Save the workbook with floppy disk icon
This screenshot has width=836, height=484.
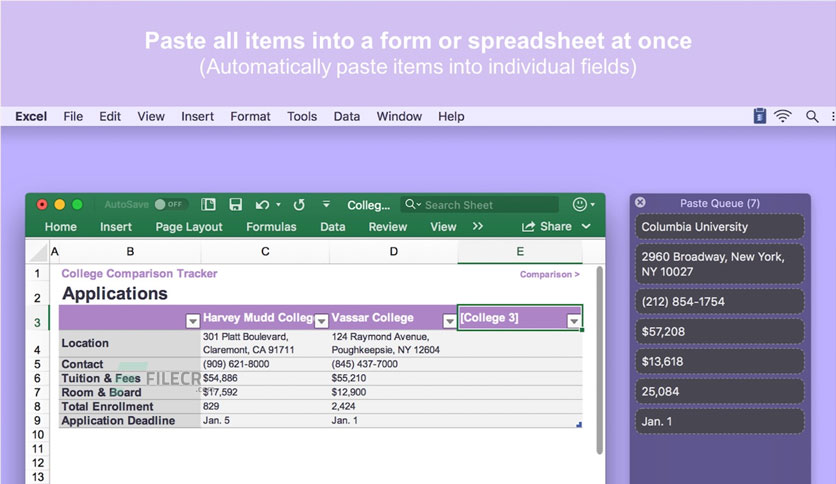point(236,205)
